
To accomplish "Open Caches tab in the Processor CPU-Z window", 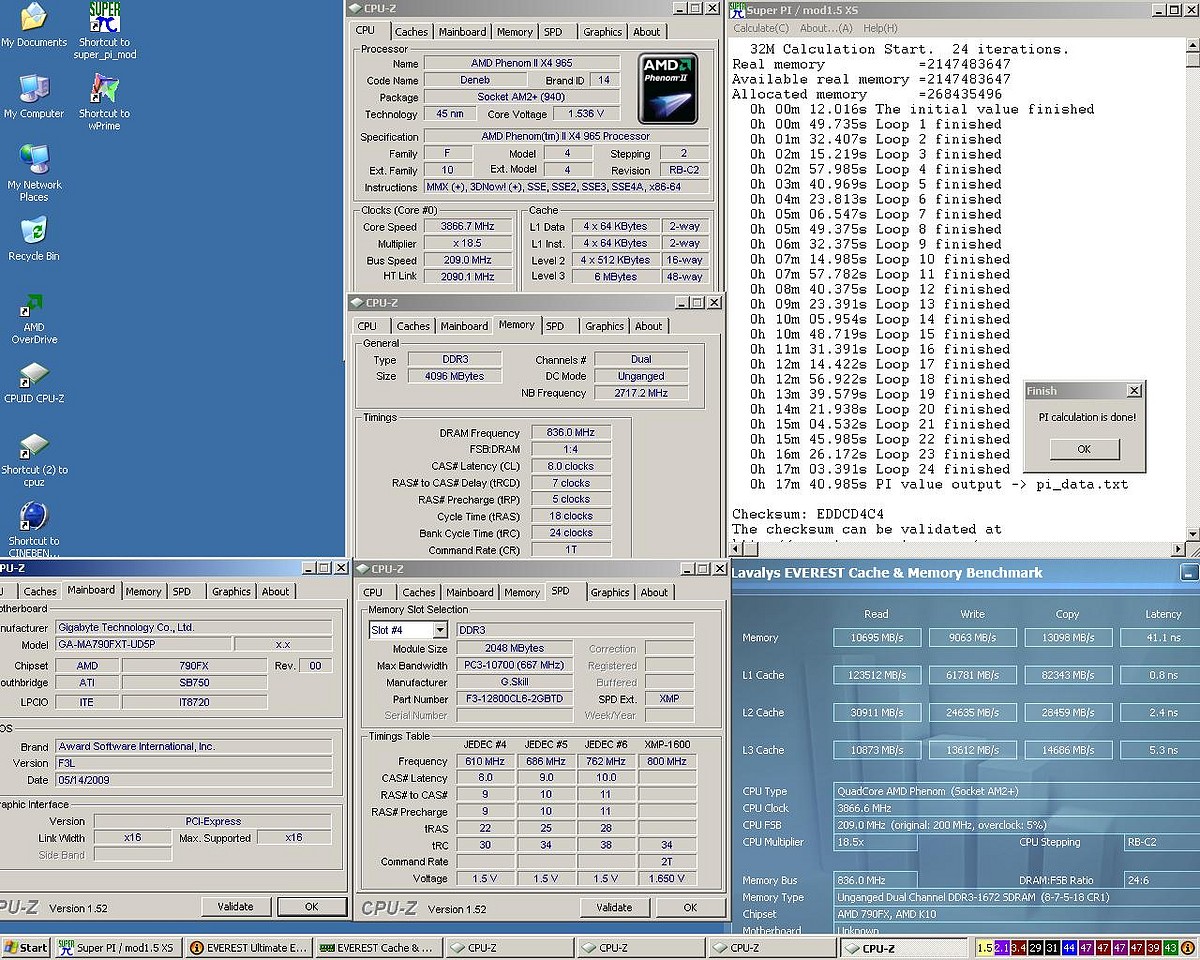I will pos(411,32).
